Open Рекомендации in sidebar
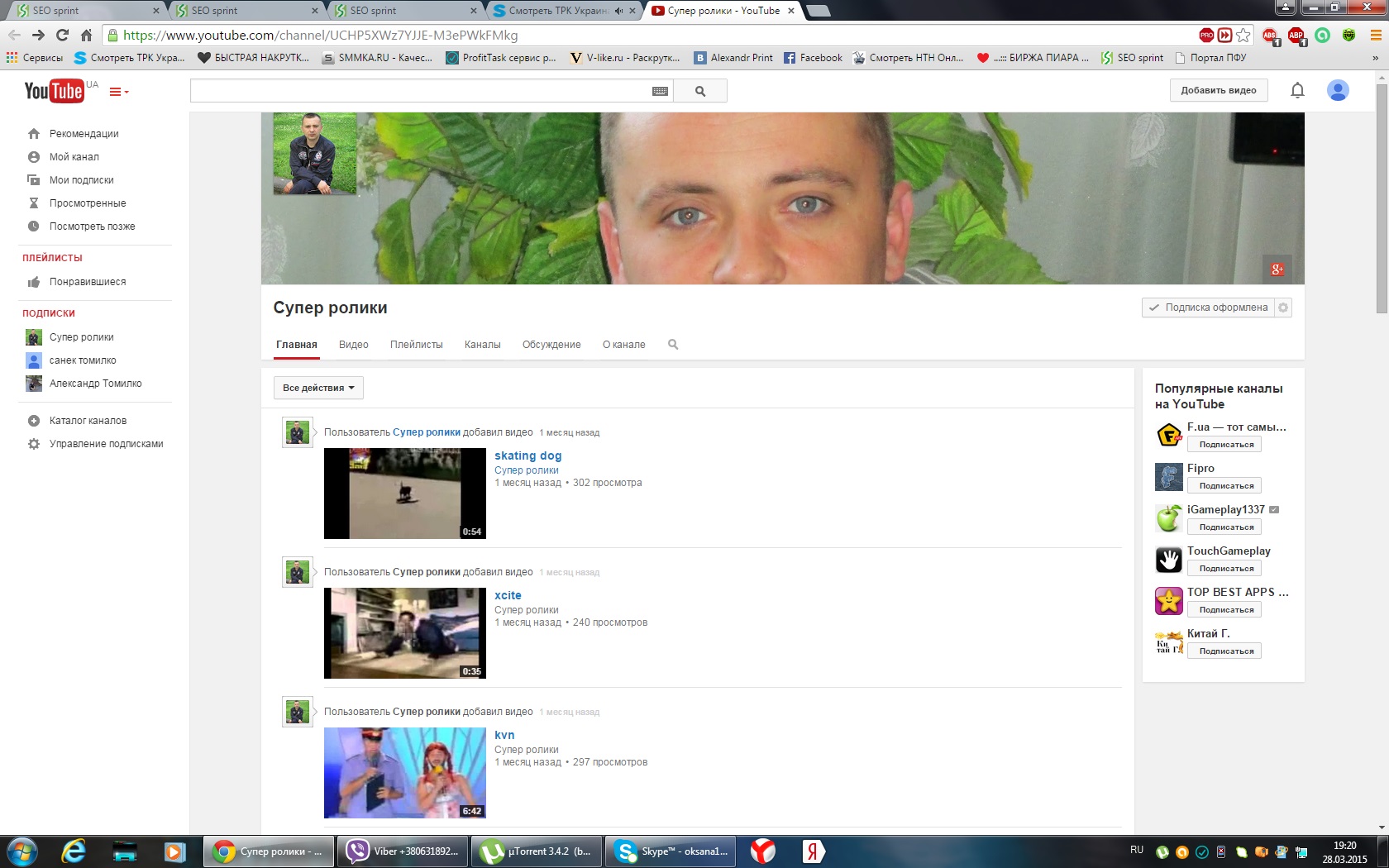The height and width of the screenshot is (868, 1389). click(84, 134)
